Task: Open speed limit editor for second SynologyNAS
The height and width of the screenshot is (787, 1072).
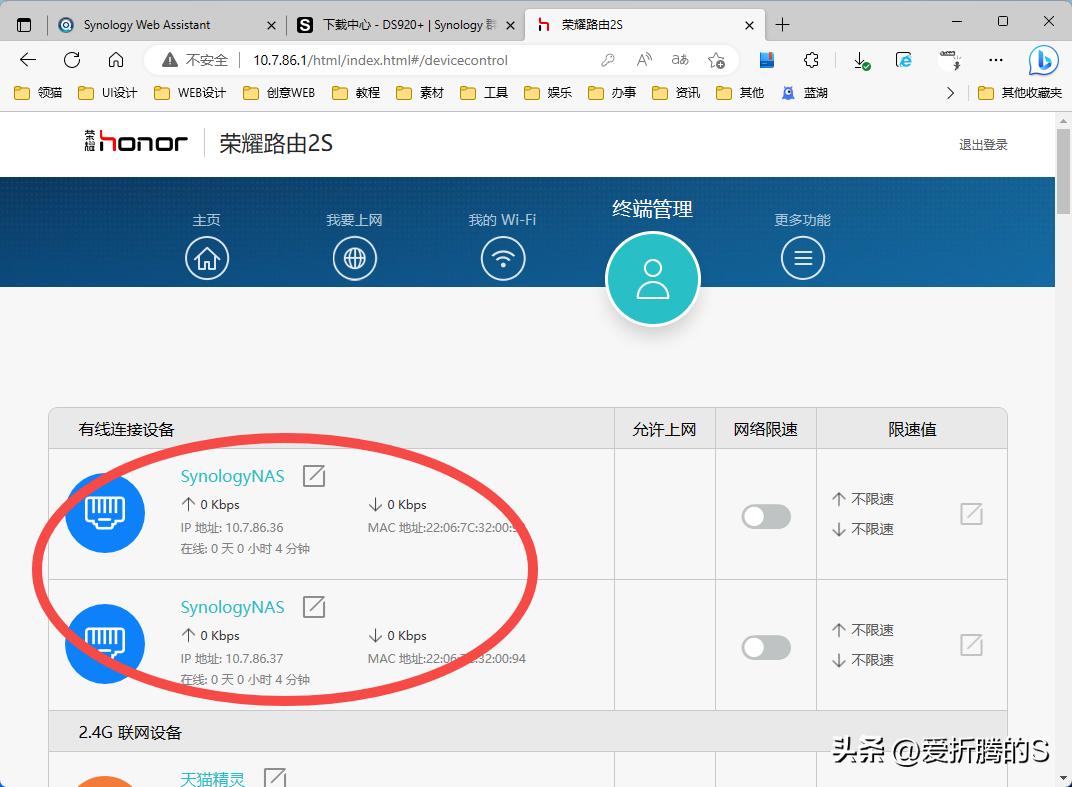Action: click(971, 645)
